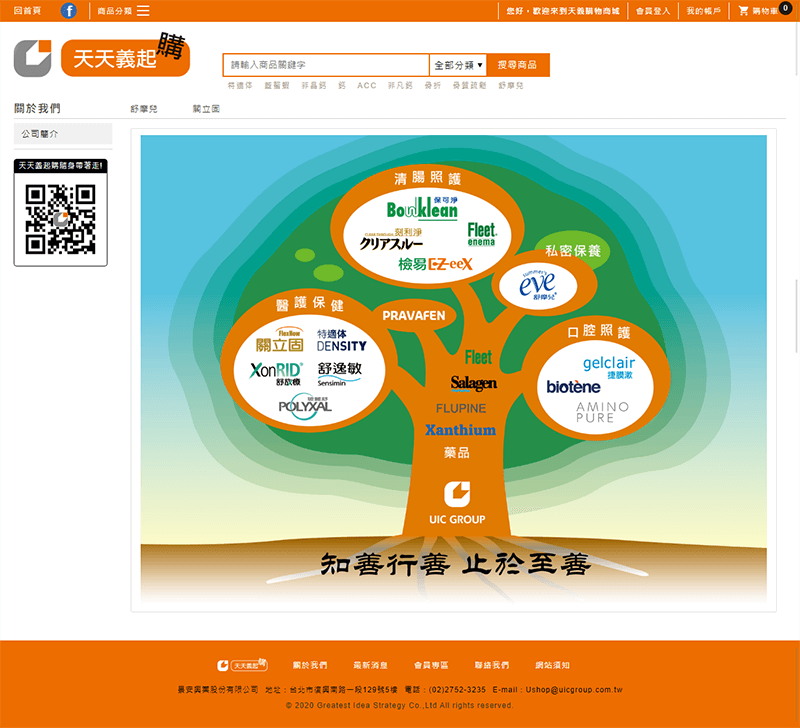Click the 天天義起購隨身帶著走! banner label

click(x=60, y=166)
